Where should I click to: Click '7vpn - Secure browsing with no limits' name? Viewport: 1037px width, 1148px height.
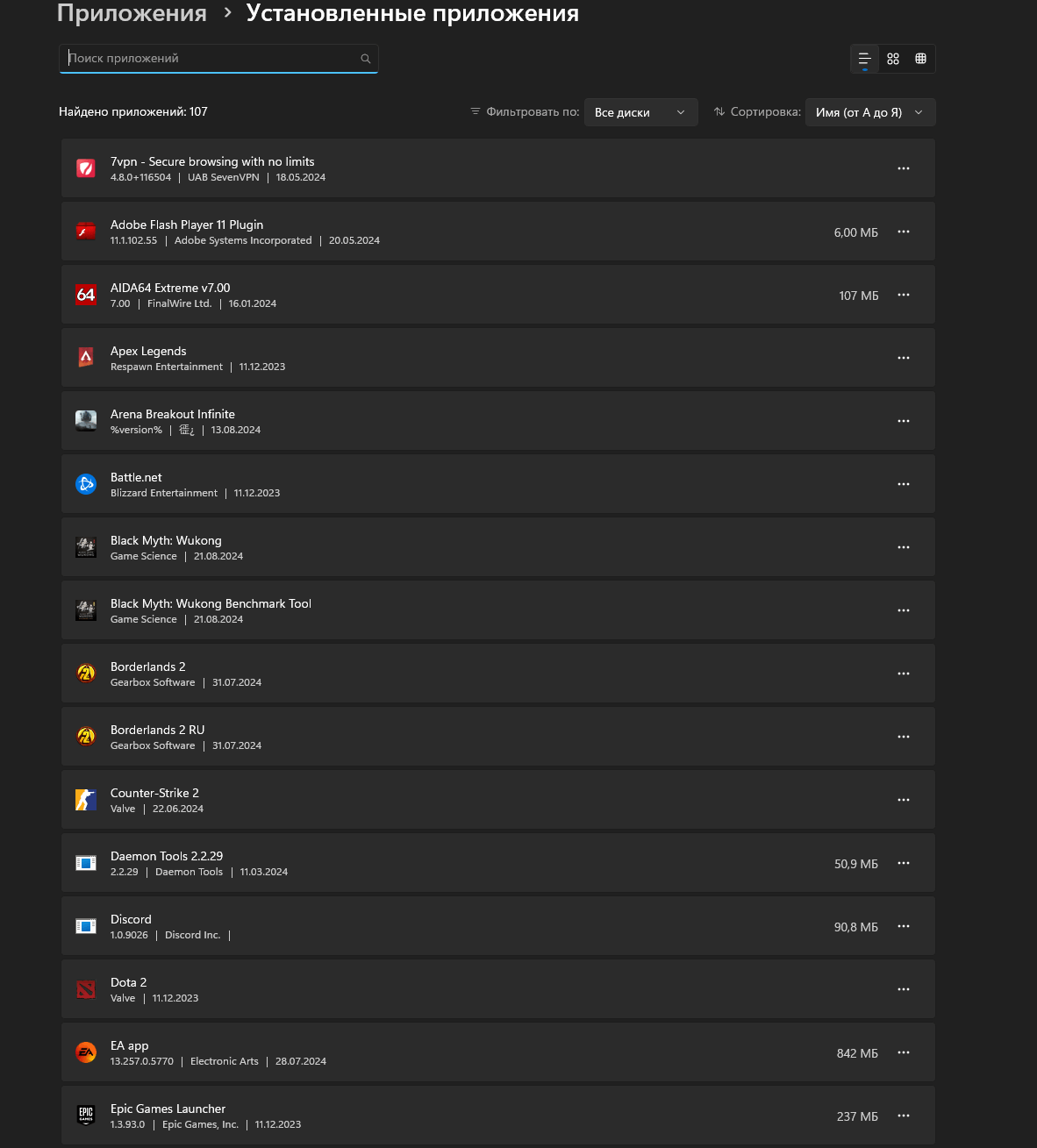[x=212, y=161]
